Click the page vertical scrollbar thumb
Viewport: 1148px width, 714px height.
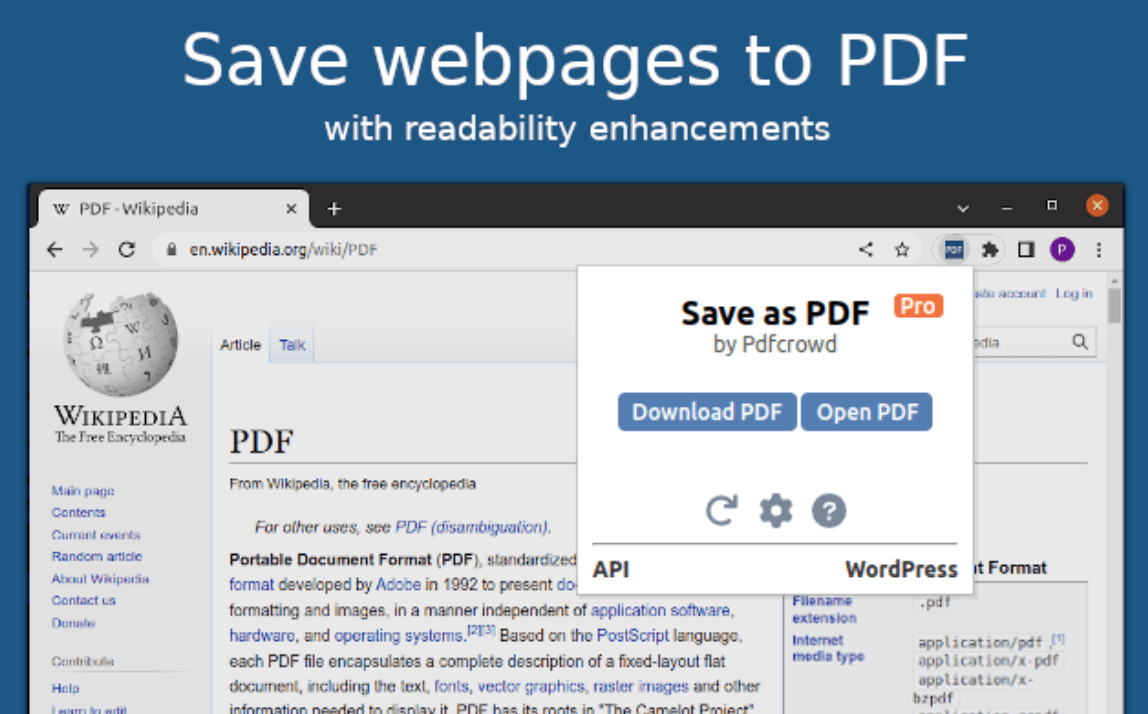pos(1114,306)
